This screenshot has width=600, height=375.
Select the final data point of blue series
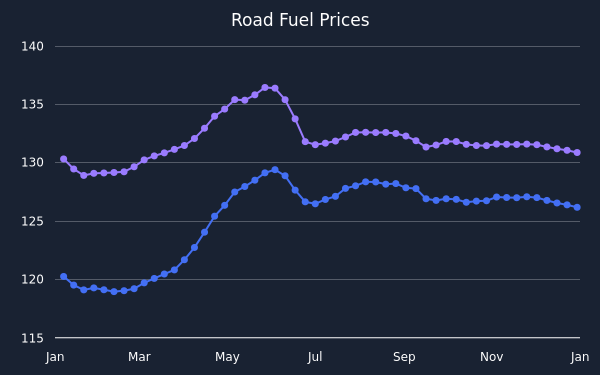[x=577, y=207]
